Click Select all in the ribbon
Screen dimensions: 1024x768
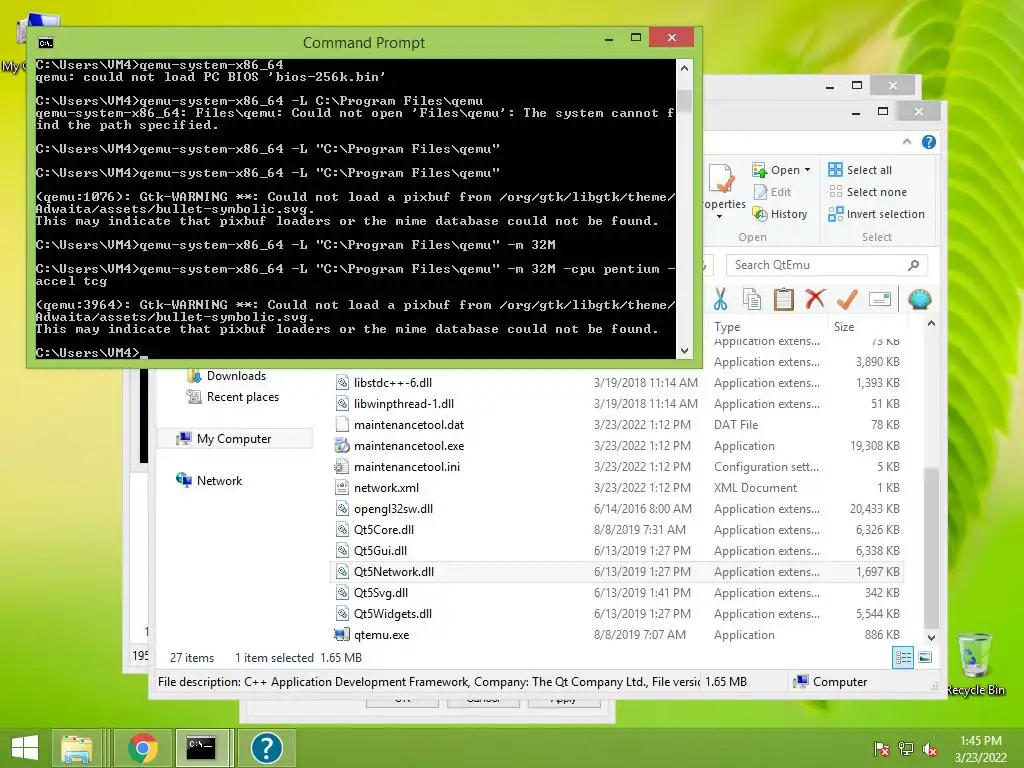860,170
